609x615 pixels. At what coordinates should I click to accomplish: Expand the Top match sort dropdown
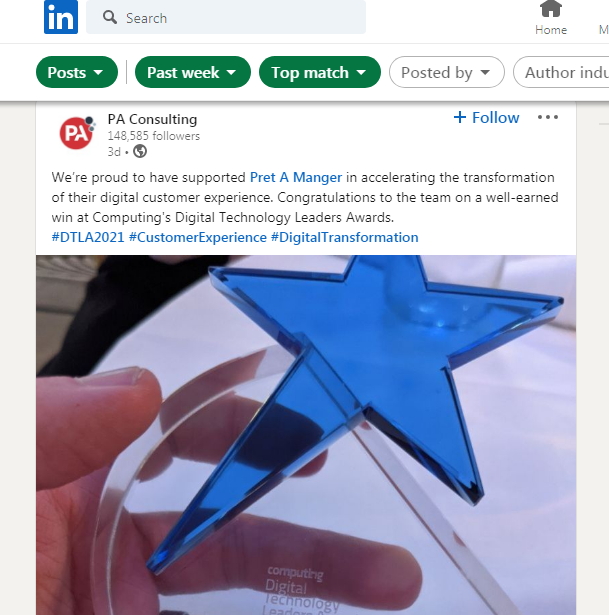[x=320, y=72]
